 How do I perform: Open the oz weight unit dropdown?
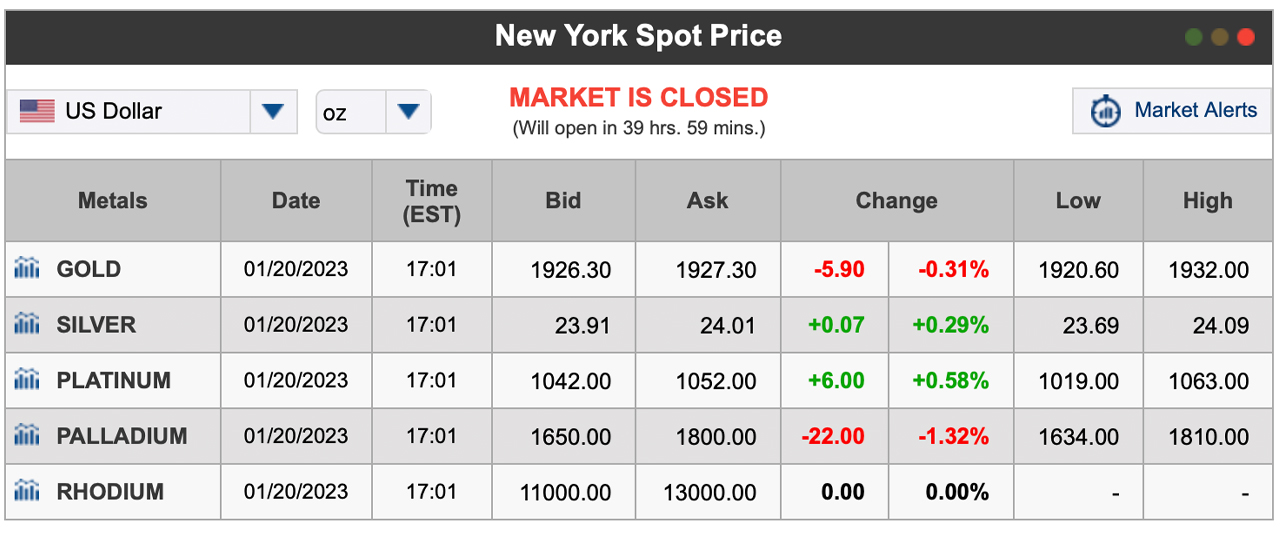pyautogui.click(x=373, y=111)
